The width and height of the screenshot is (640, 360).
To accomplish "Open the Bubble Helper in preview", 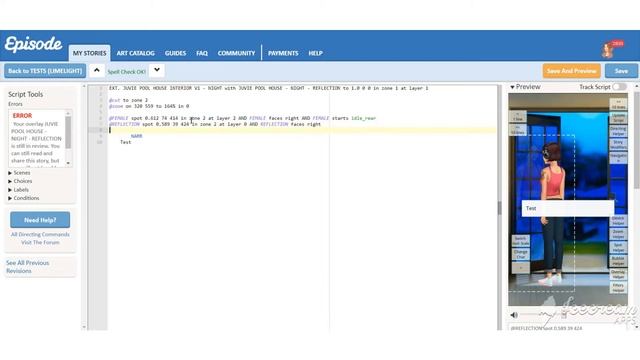I will [x=618, y=261].
